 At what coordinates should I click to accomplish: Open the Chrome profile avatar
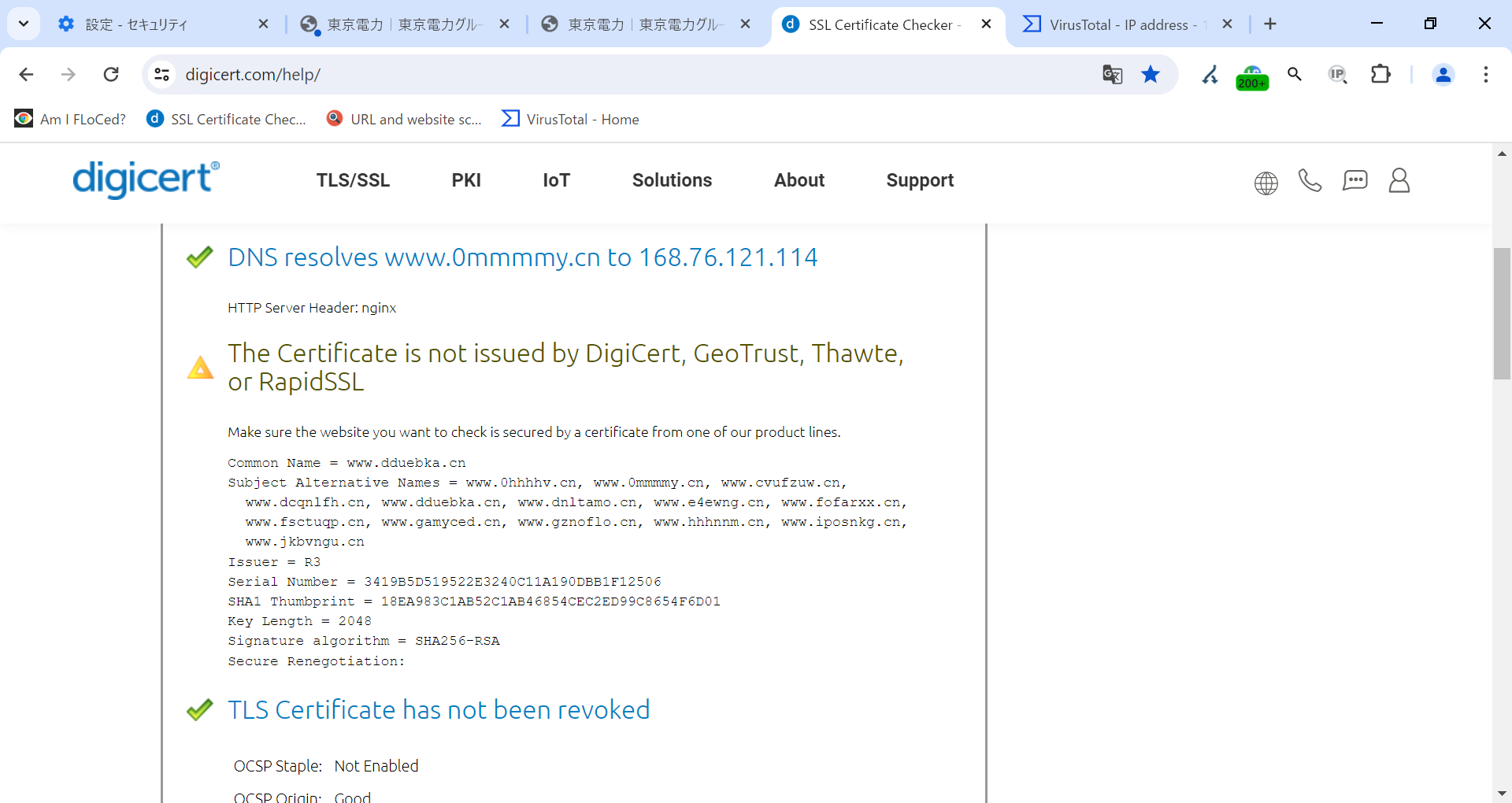tap(1443, 75)
